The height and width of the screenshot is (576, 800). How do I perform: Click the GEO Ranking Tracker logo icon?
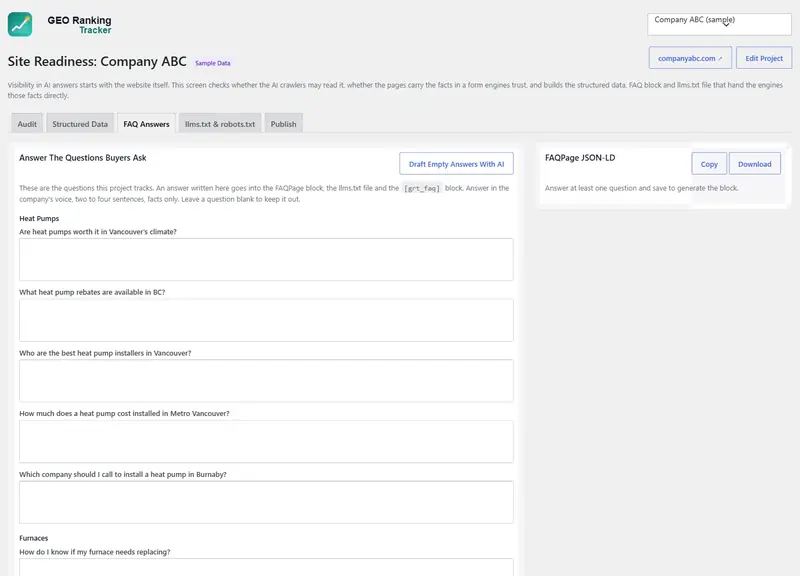click(20, 24)
